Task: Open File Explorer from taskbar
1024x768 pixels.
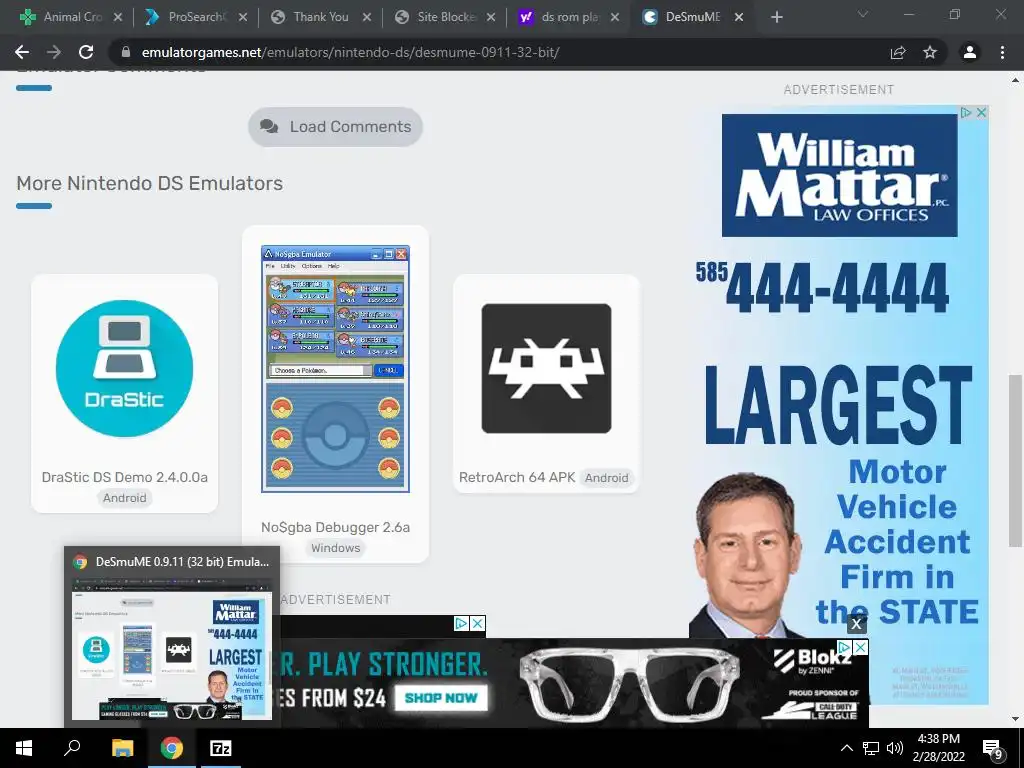Action: (x=122, y=748)
